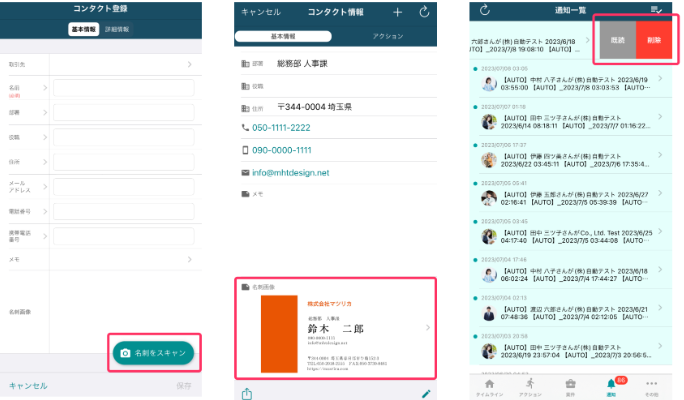Expand the メモ row chevron in コンタクト登録
The height and width of the screenshot is (400, 684).
[x=189, y=259]
